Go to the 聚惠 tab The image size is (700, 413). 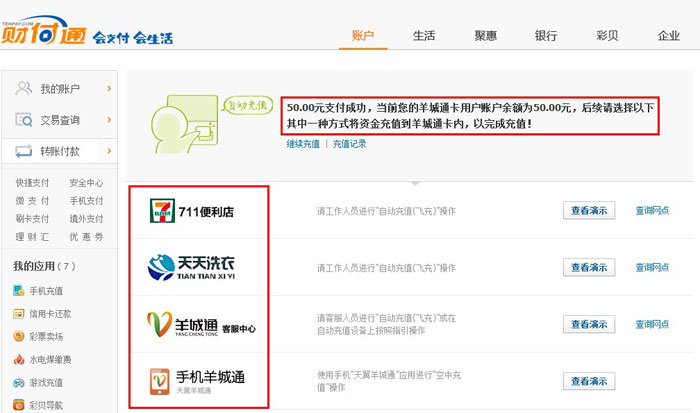[485, 35]
